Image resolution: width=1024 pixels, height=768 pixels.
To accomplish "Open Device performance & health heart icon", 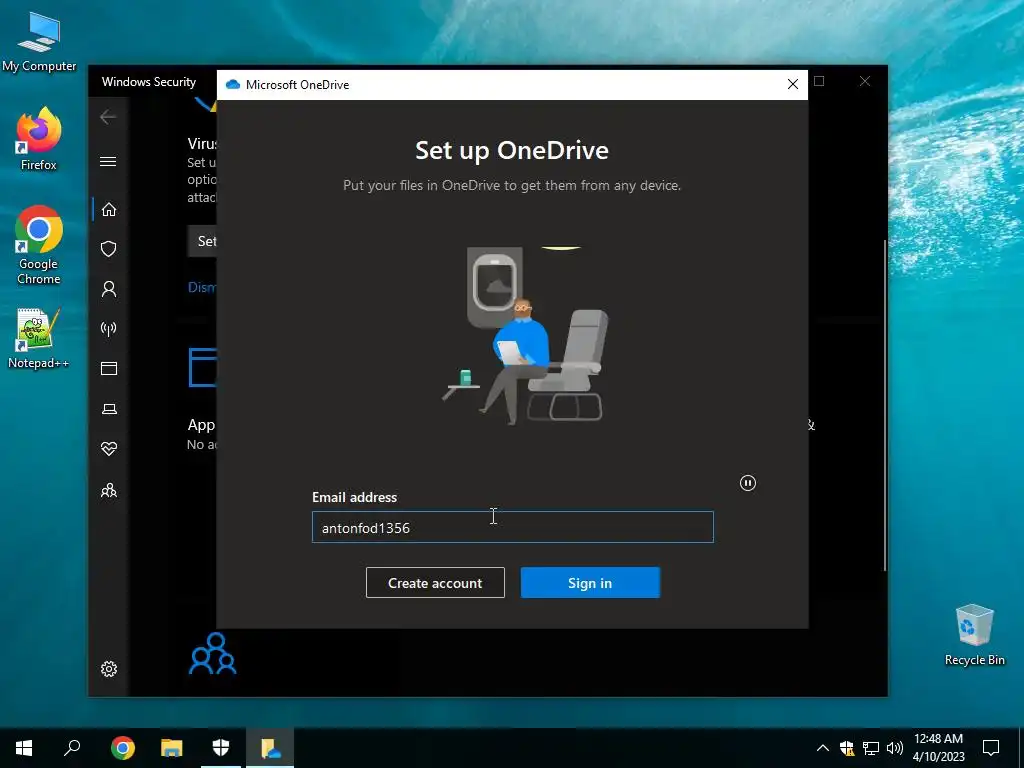I will pyautogui.click(x=108, y=449).
